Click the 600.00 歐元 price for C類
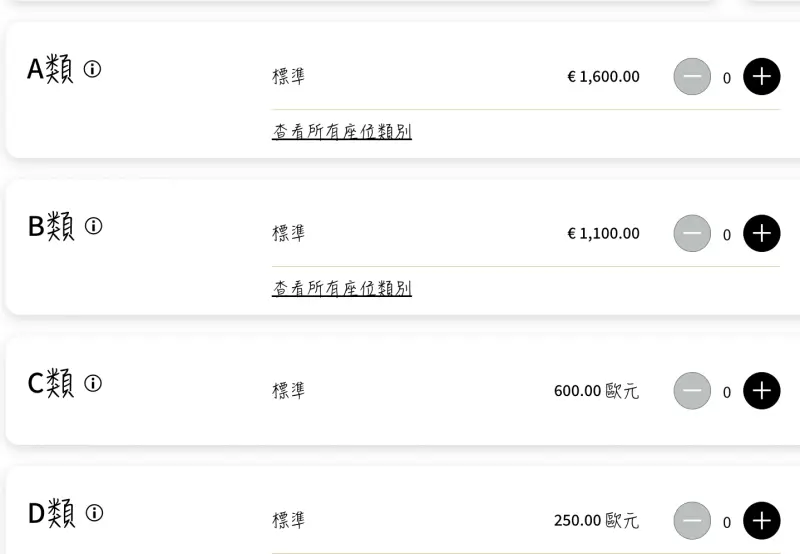Screen dimensions: 800x554 [596, 391]
